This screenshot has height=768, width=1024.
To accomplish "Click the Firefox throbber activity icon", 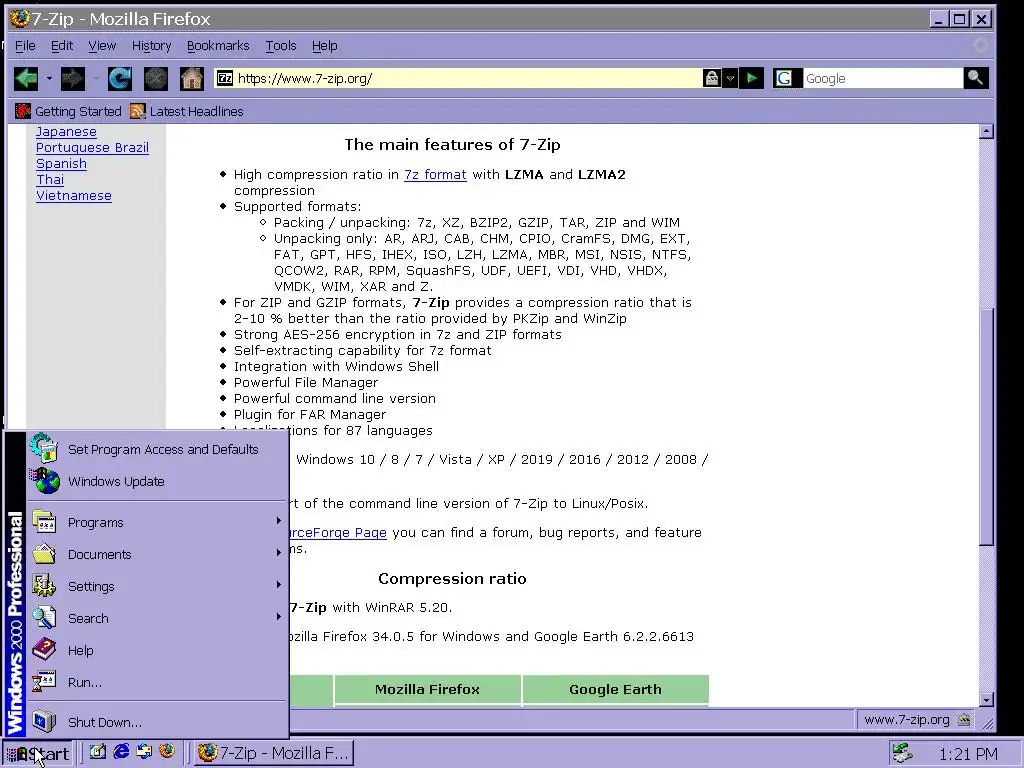I will (x=981, y=45).
